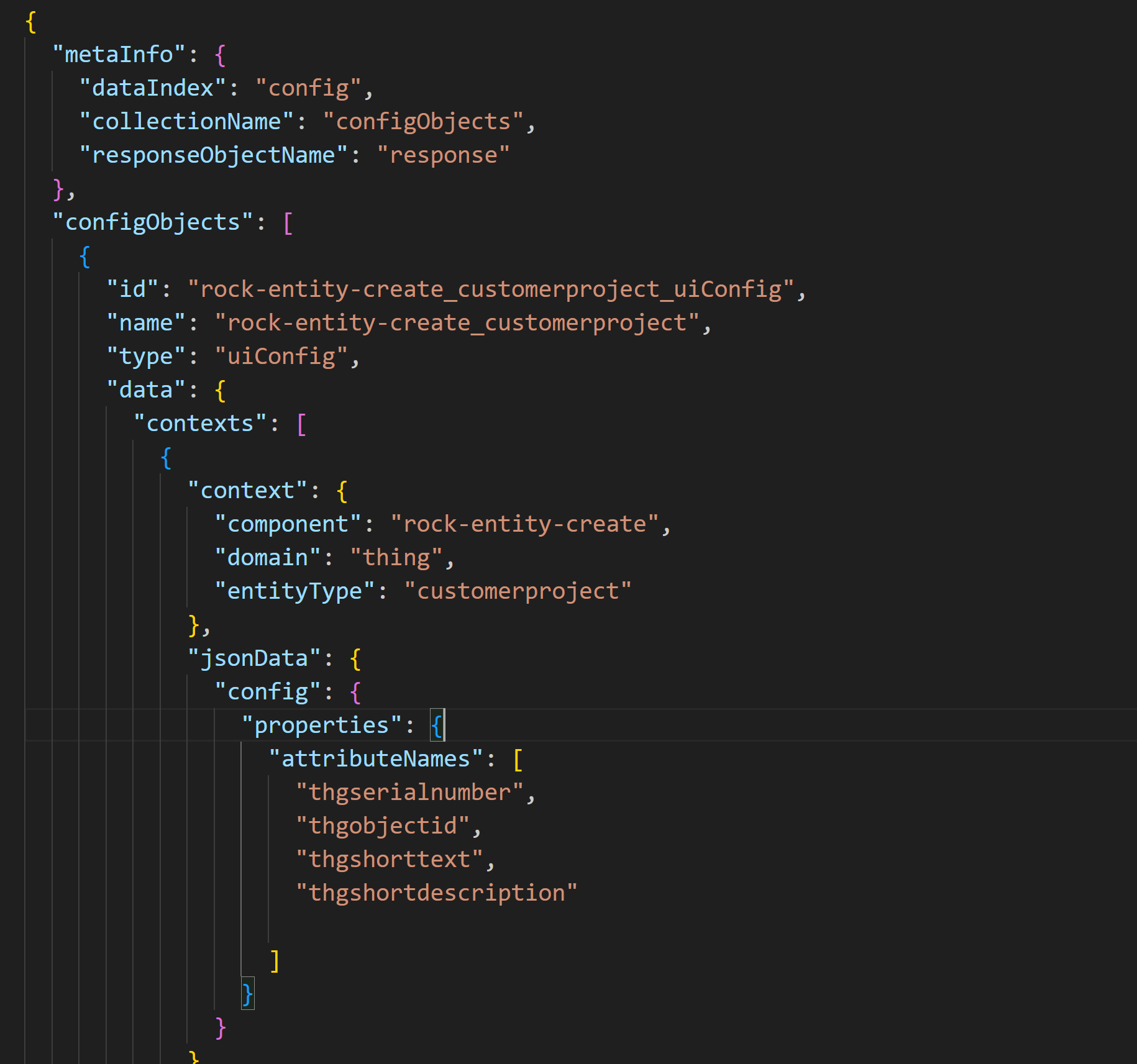Screen dimensions: 1137x1064
Task: Click the "uiConfig" type value
Action: pos(281,357)
